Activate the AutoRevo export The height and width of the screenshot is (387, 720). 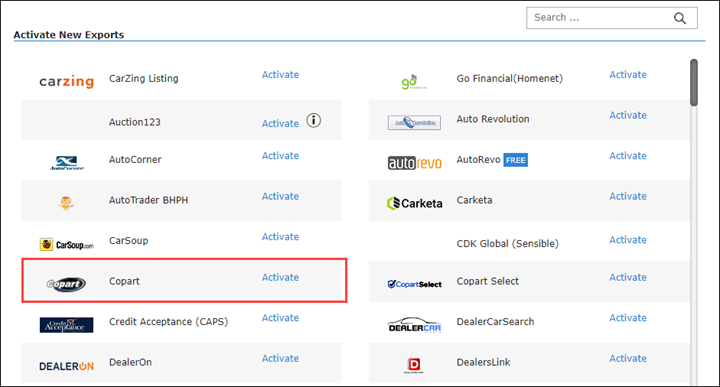(628, 156)
